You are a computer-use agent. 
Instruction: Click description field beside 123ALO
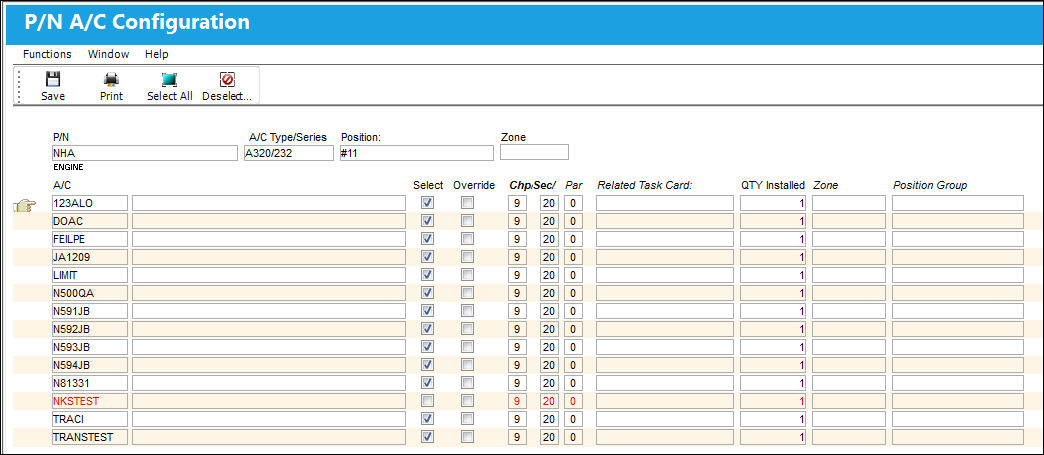pos(269,203)
